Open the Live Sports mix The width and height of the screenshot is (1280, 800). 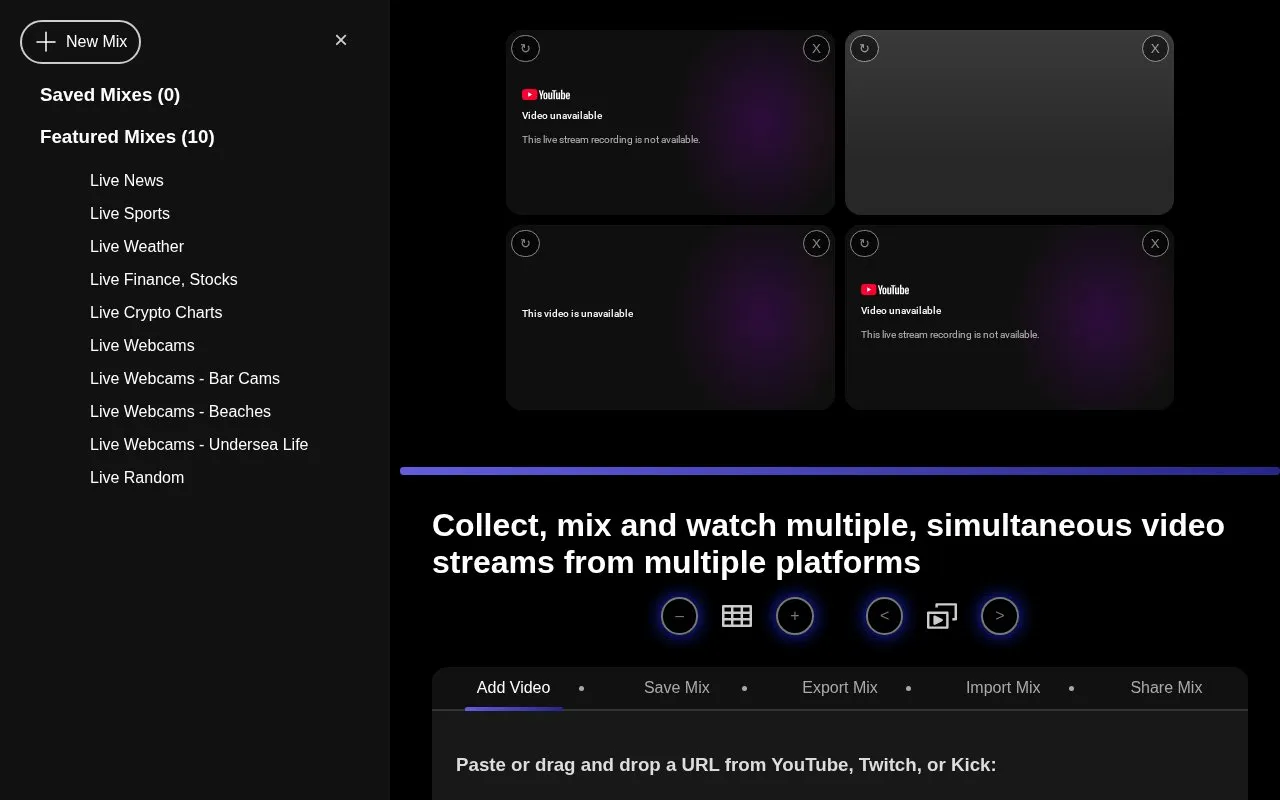pos(130,214)
